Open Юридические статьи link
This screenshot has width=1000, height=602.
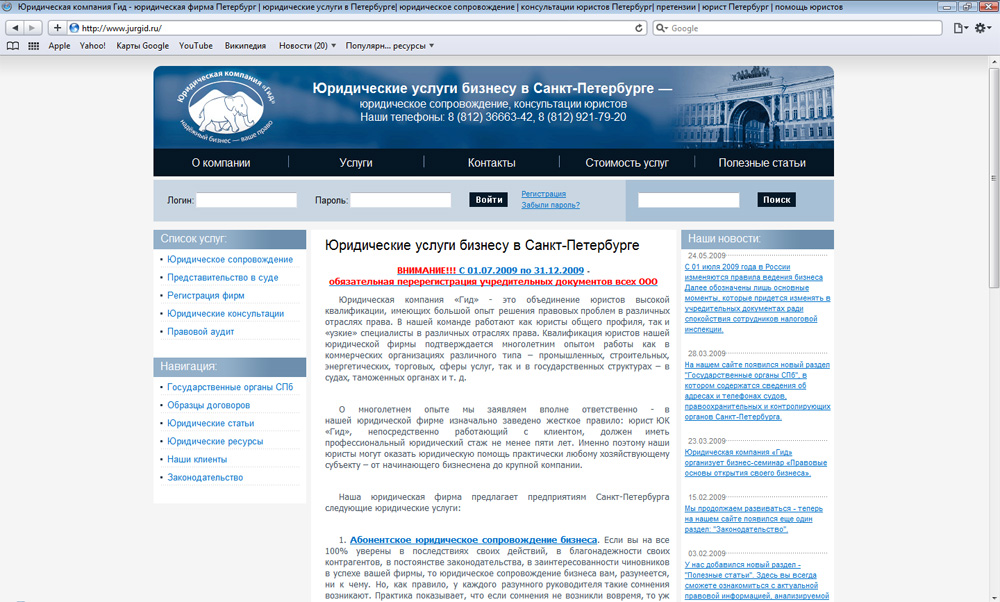pos(210,423)
